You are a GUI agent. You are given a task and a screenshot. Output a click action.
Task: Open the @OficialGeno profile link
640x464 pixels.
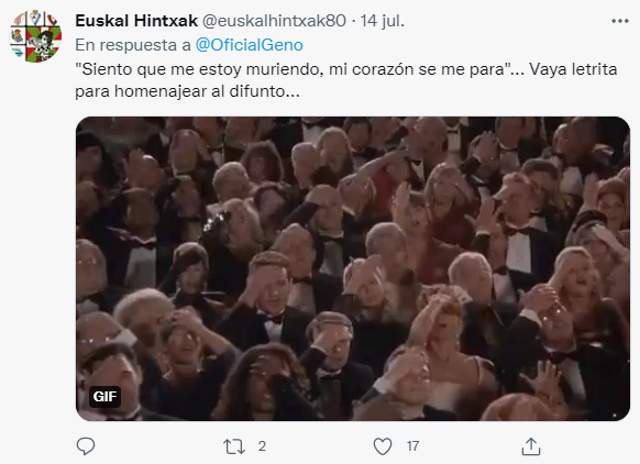tap(249, 45)
